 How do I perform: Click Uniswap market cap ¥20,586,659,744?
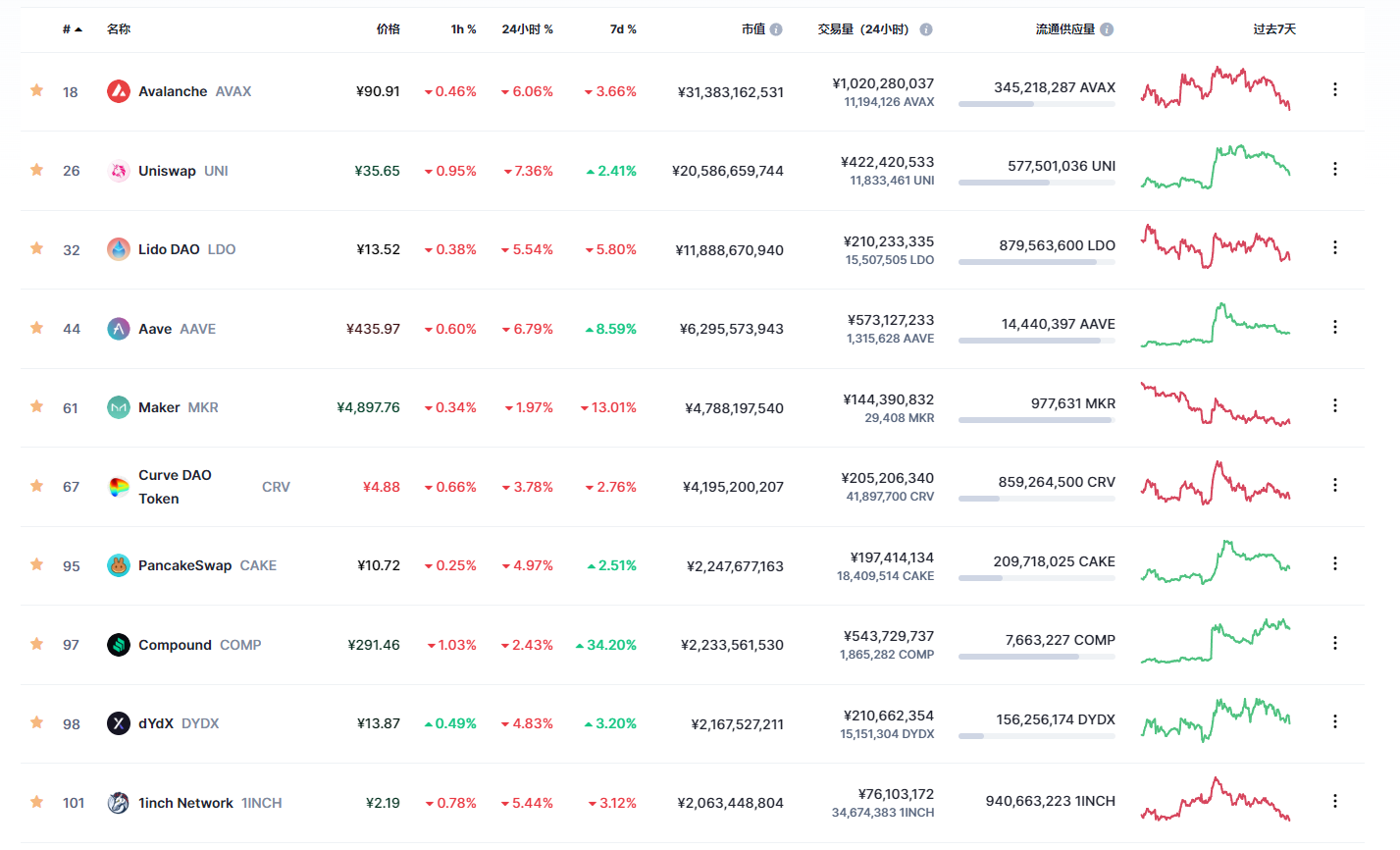[728, 171]
